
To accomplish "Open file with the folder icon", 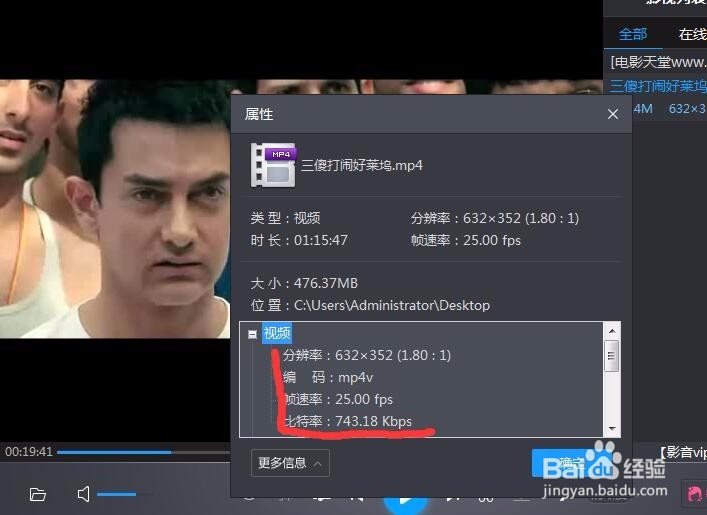I will point(37,494).
